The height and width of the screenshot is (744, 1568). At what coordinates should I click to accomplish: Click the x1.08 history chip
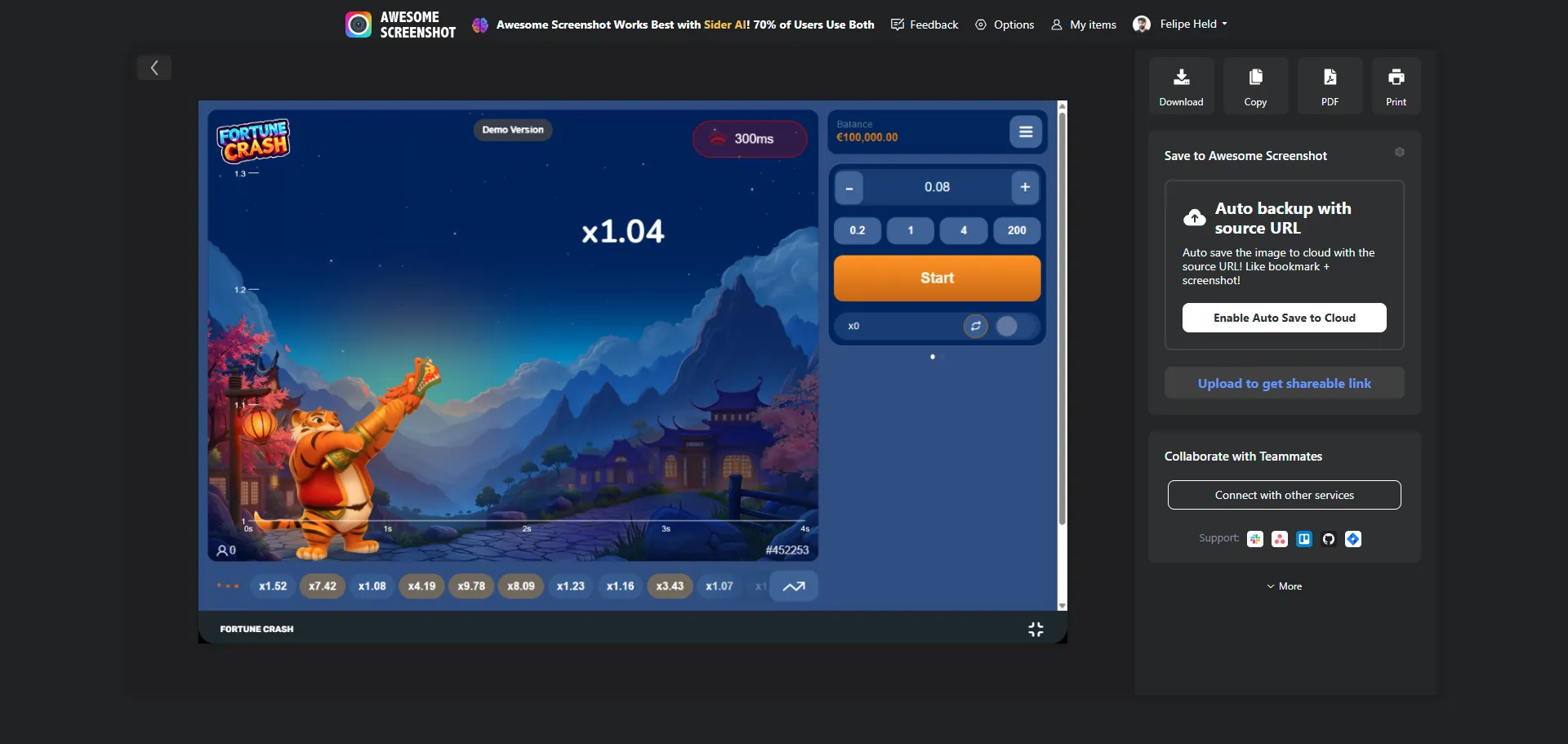[x=372, y=586]
